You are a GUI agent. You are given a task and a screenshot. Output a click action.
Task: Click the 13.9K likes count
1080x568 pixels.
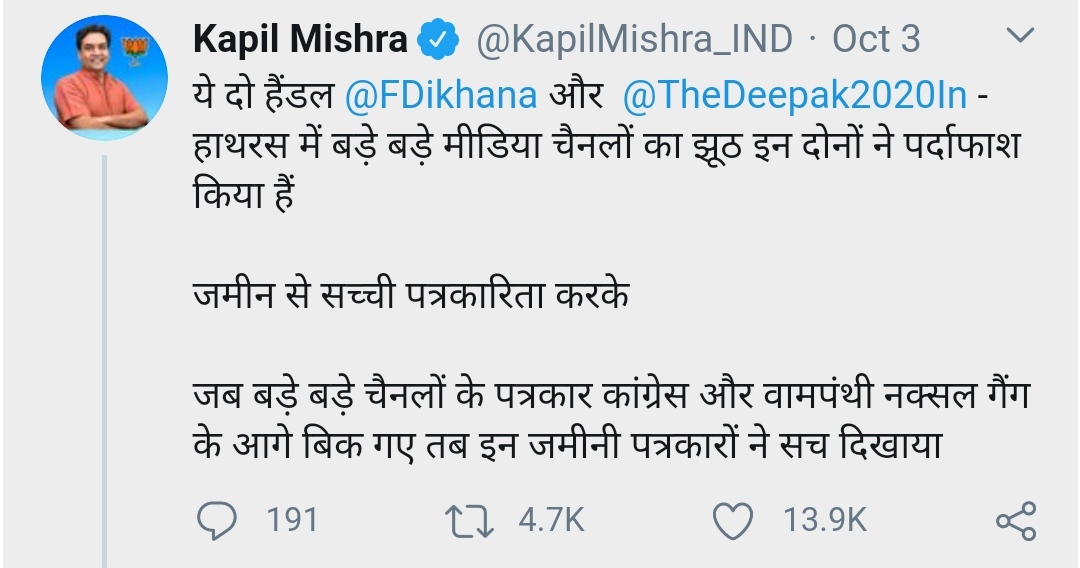tap(827, 520)
